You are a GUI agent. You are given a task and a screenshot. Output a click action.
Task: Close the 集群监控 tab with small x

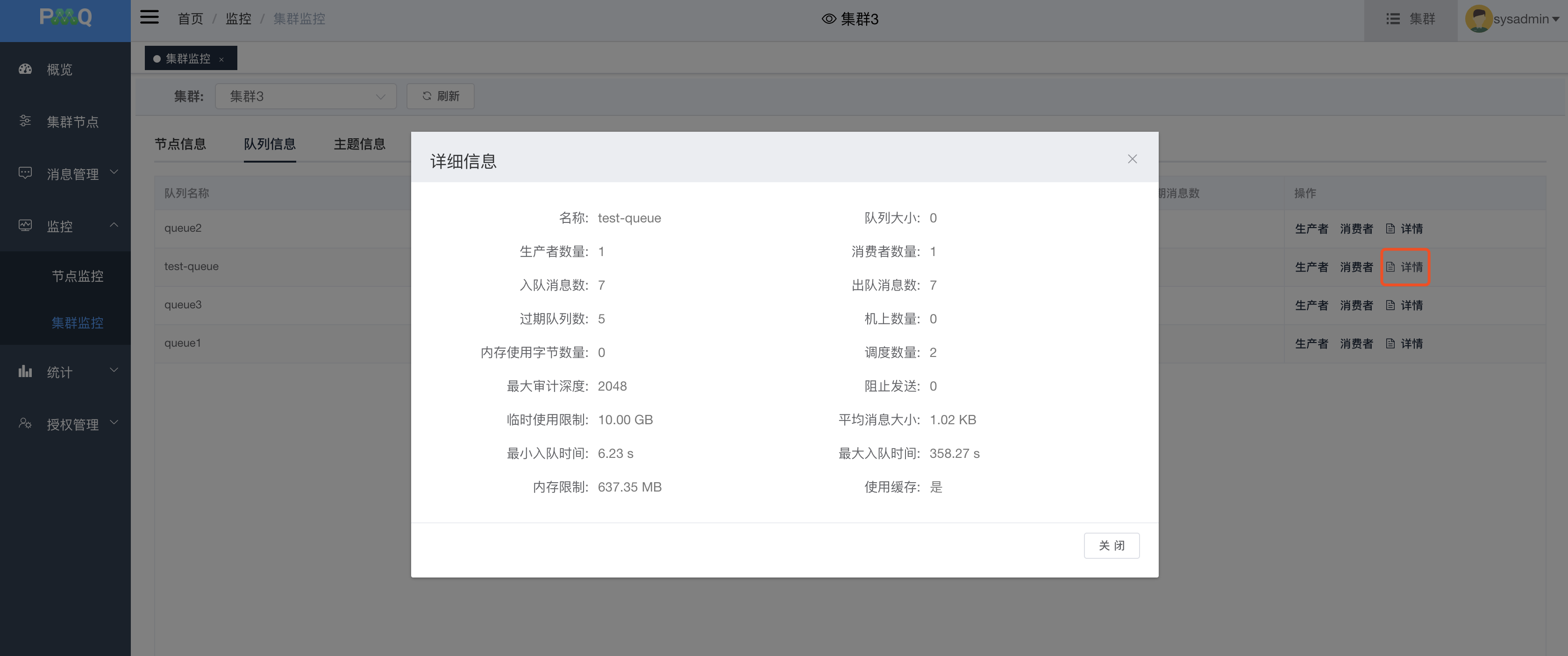(221, 59)
